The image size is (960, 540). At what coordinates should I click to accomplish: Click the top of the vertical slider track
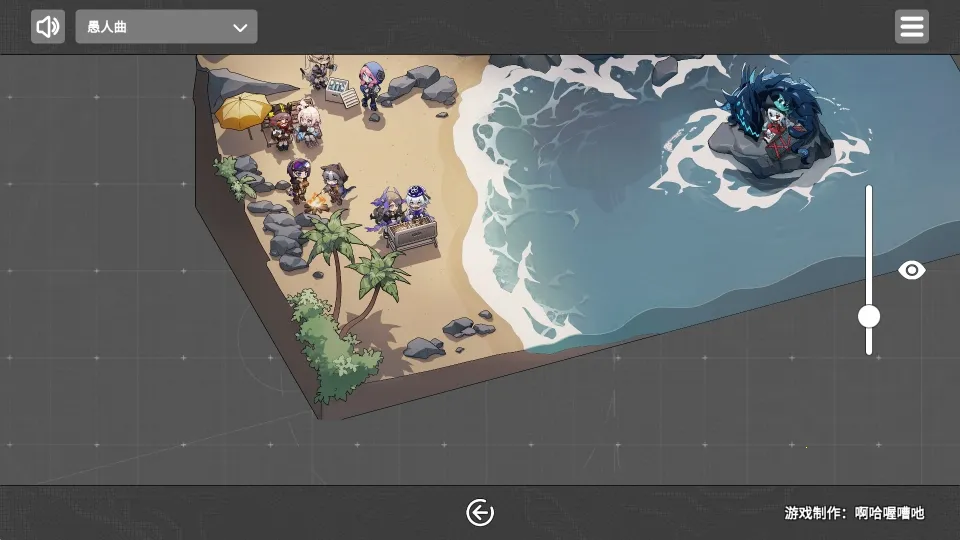point(869,190)
